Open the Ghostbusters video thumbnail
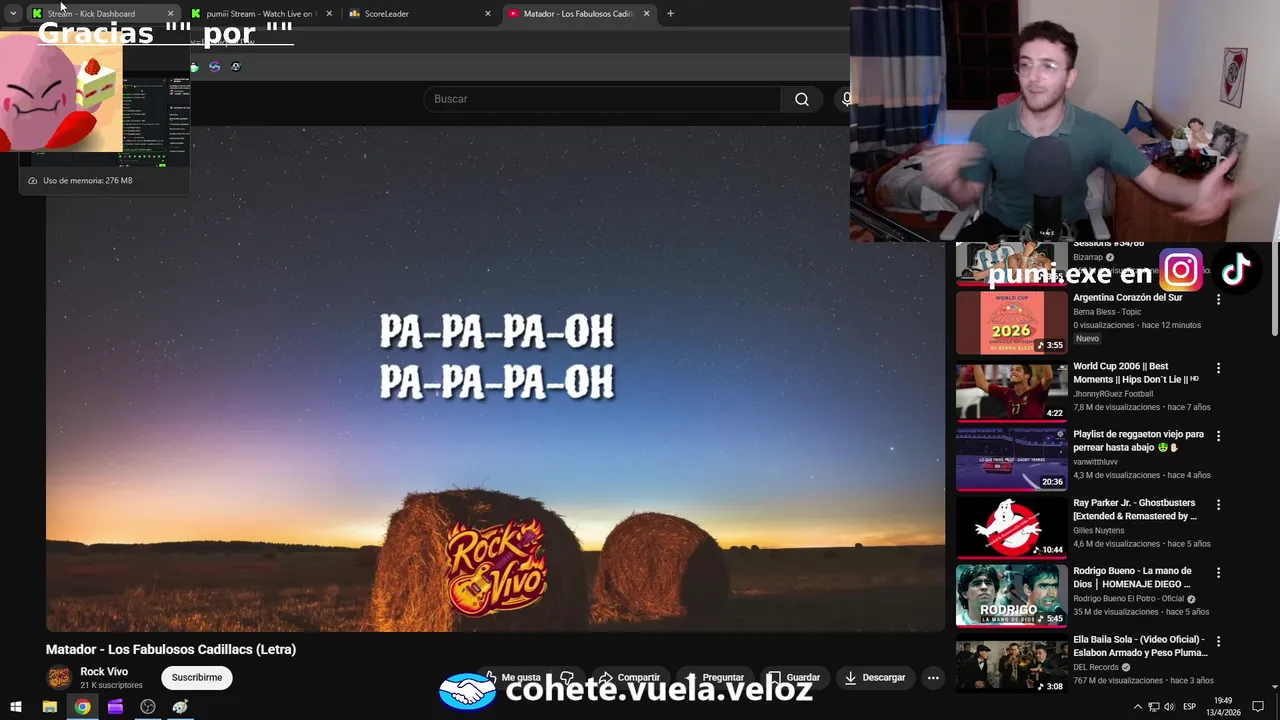1280x720 pixels. (1012, 528)
